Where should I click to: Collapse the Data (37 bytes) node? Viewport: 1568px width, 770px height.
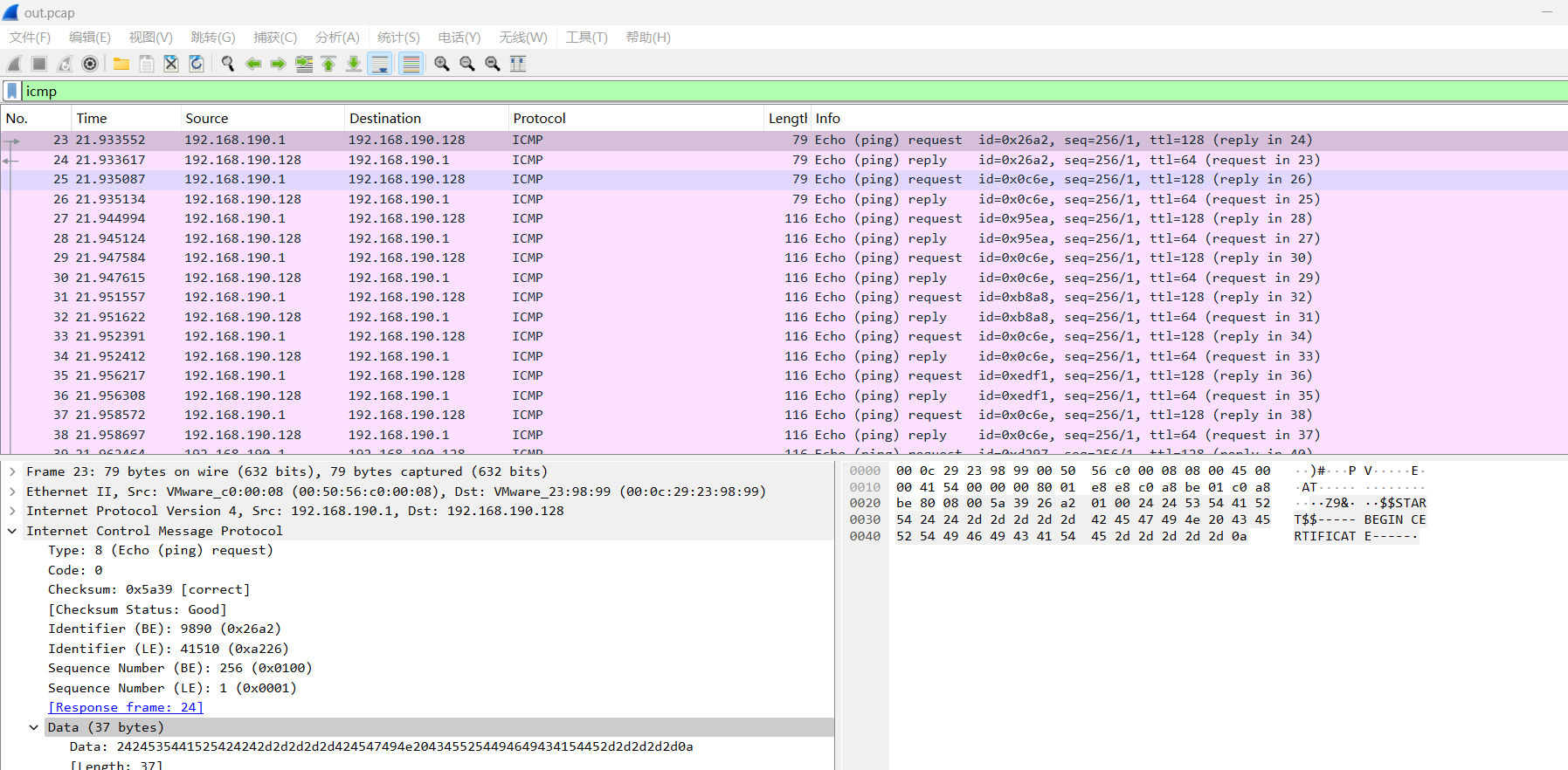tap(34, 727)
